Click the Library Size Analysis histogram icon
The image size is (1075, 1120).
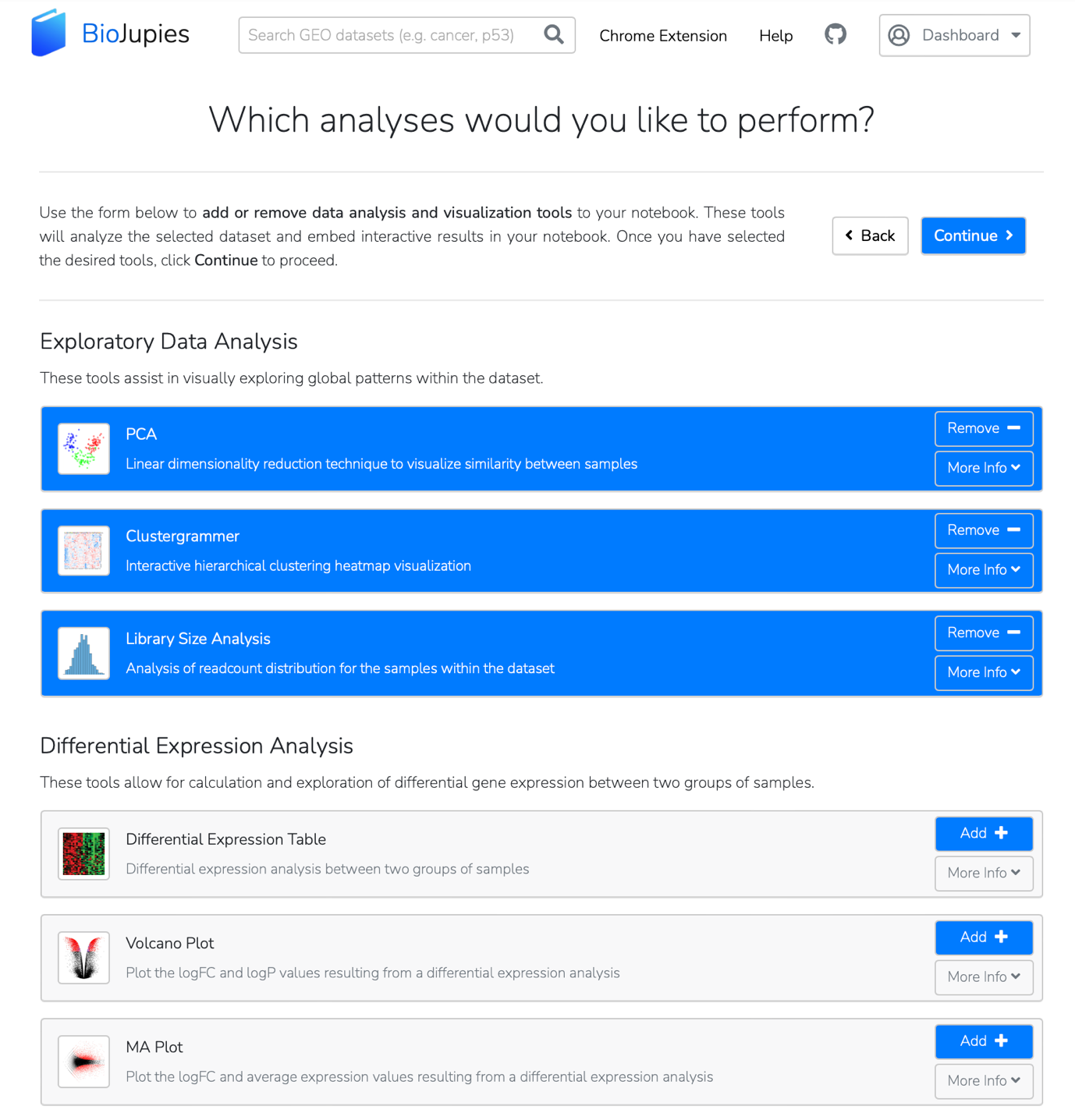(x=83, y=654)
